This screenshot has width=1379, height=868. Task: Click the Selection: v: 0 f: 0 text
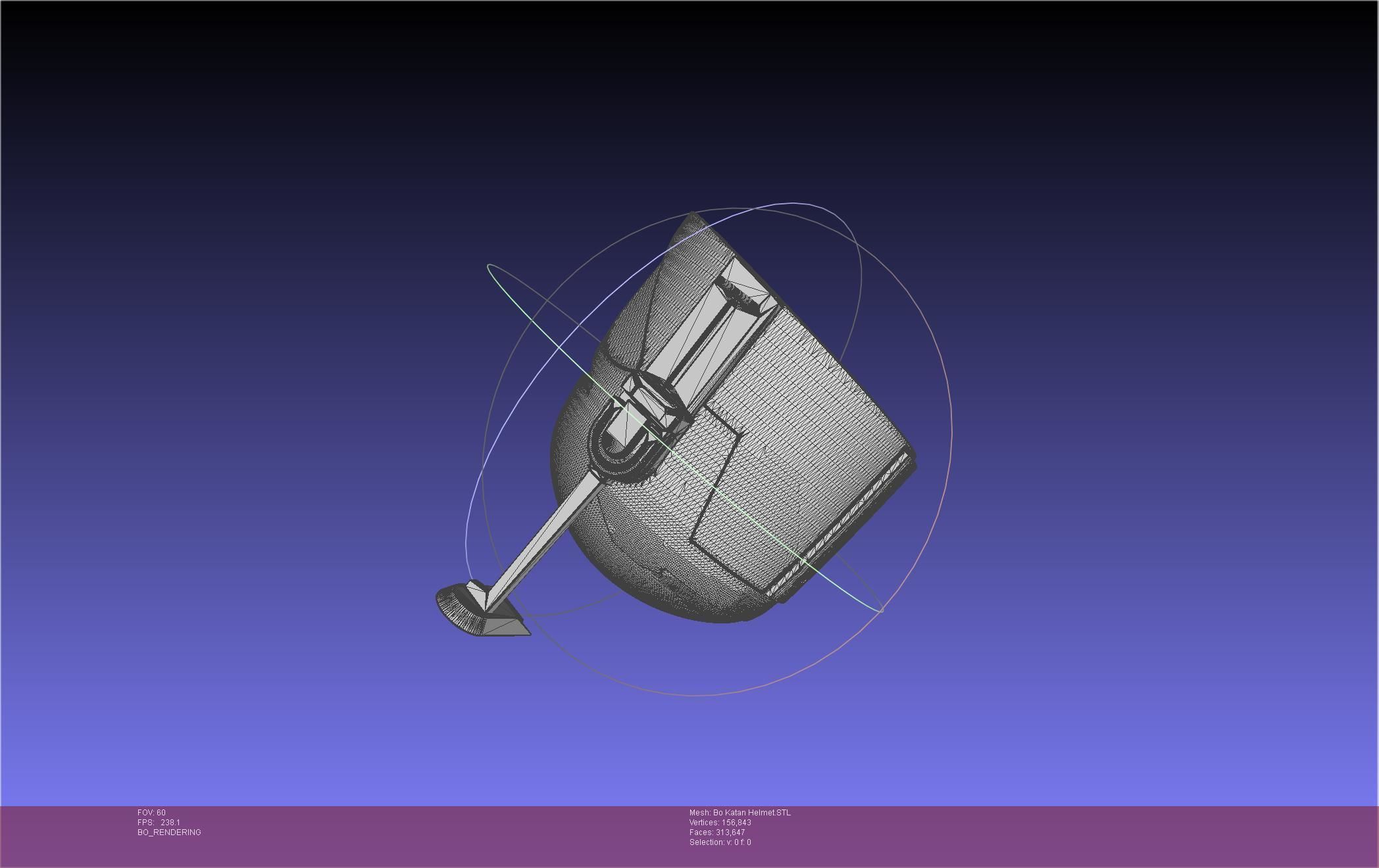[x=720, y=842]
